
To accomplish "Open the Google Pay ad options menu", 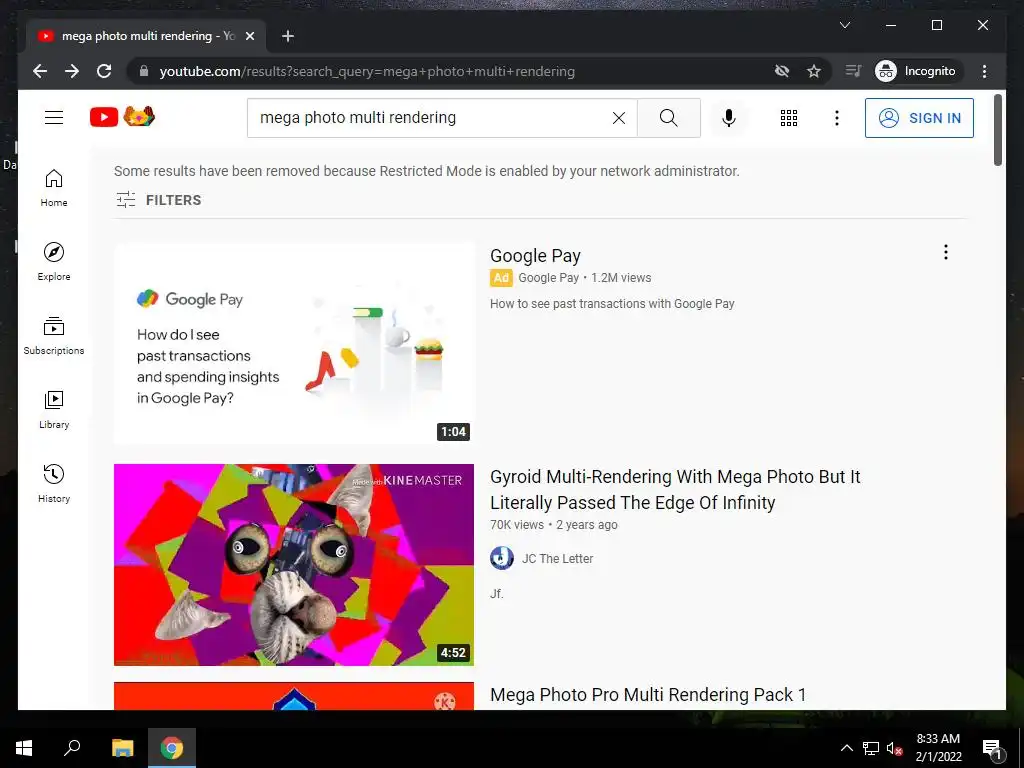I will (946, 252).
